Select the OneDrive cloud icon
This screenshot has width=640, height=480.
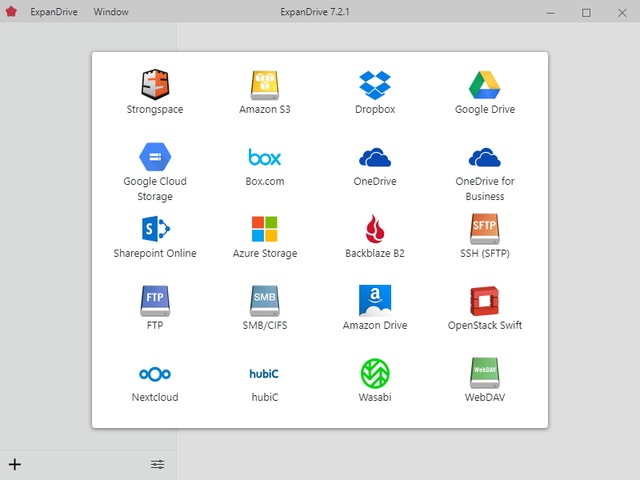click(375, 158)
